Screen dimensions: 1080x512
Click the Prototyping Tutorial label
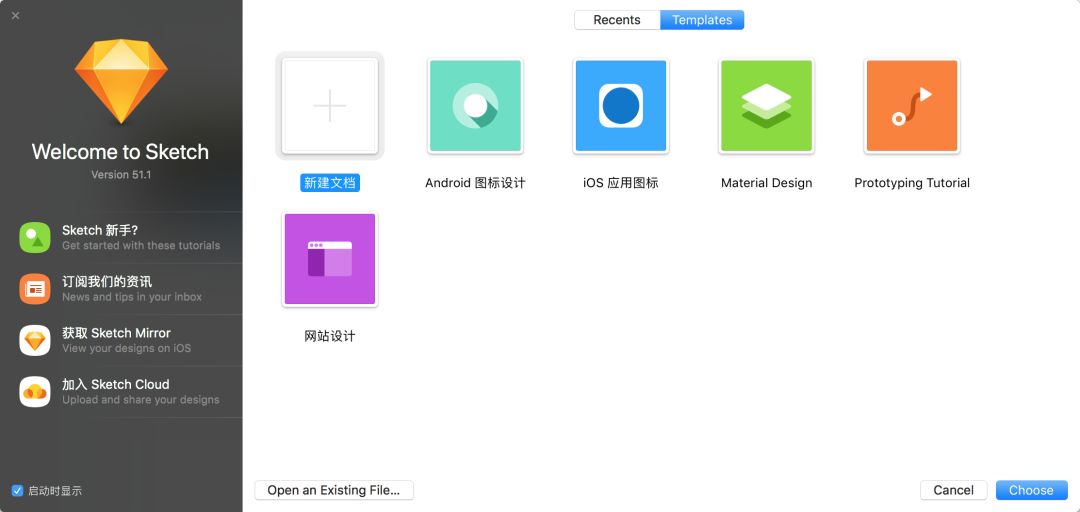click(912, 183)
